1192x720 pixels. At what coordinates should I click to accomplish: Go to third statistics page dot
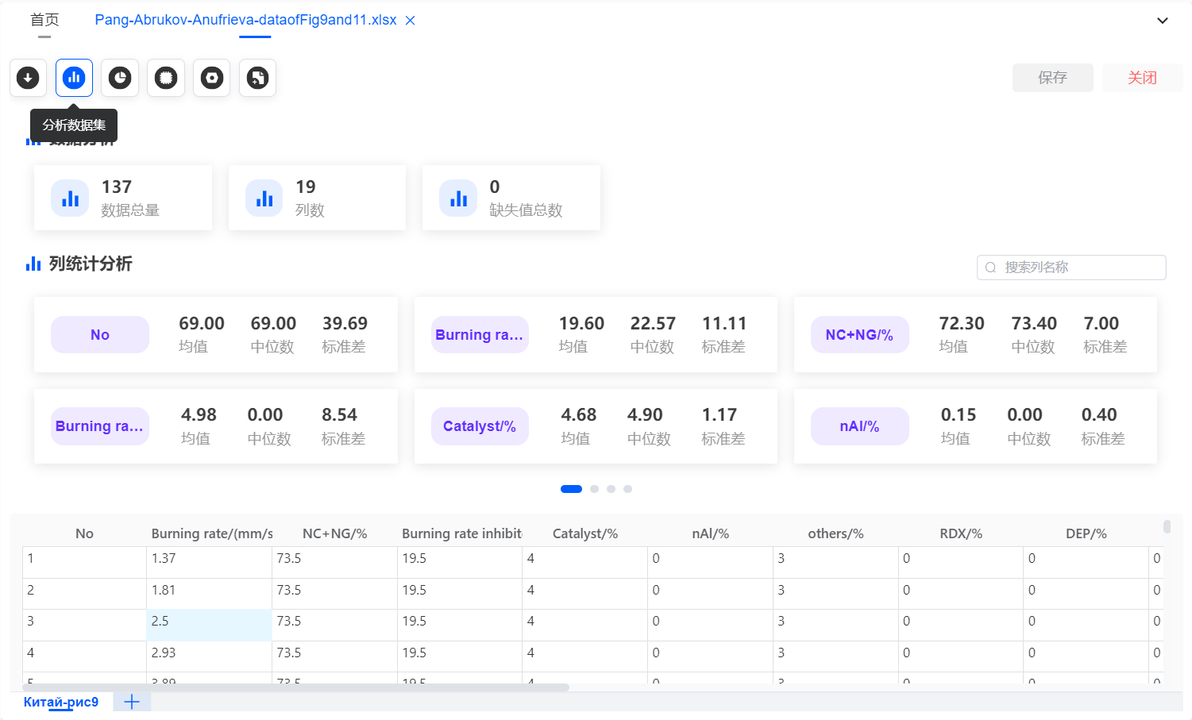click(x=611, y=489)
